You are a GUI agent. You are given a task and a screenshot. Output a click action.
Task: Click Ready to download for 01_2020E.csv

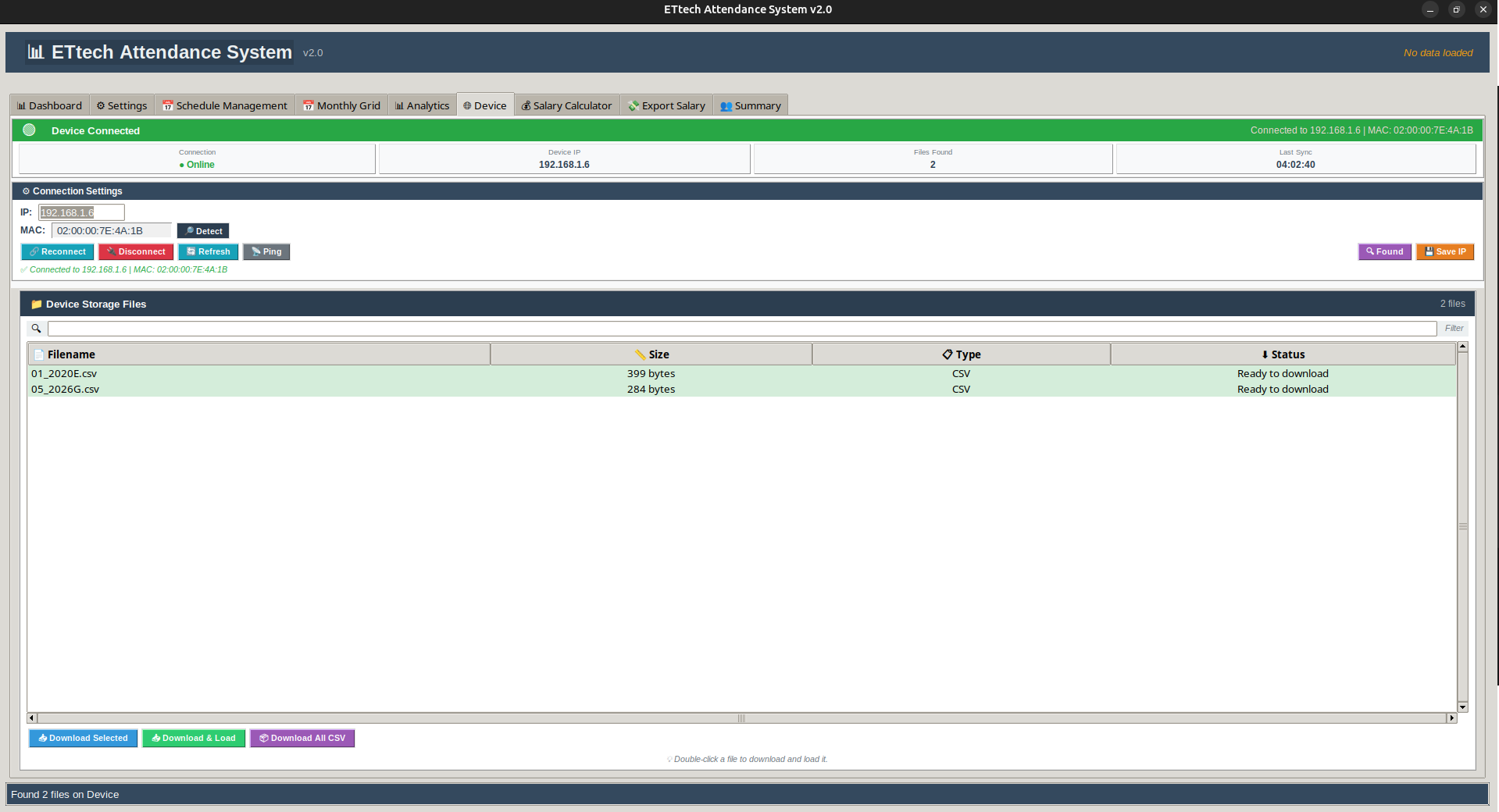pyautogui.click(x=1283, y=374)
